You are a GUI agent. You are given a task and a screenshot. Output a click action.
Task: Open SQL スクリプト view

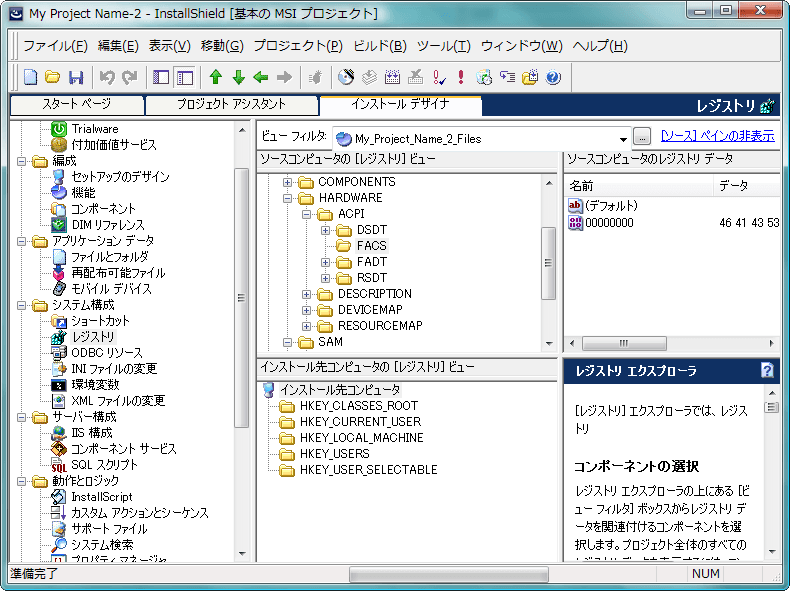click(x=104, y=465)
